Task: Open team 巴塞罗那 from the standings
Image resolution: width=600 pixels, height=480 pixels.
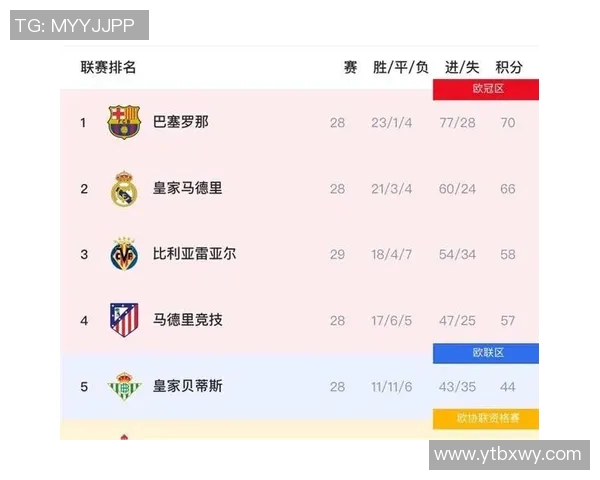Action: click(x=181, y=122)
